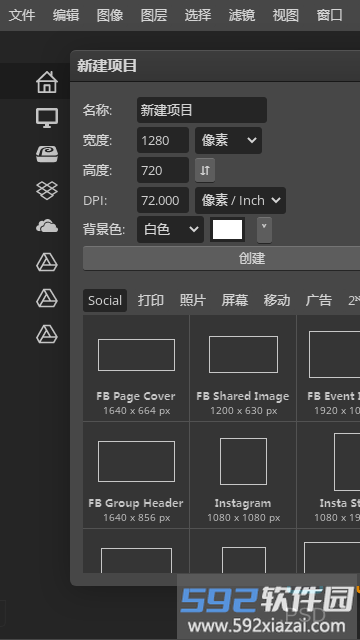
Task: Switch to the 移动 templates tab
Action: 277,300
